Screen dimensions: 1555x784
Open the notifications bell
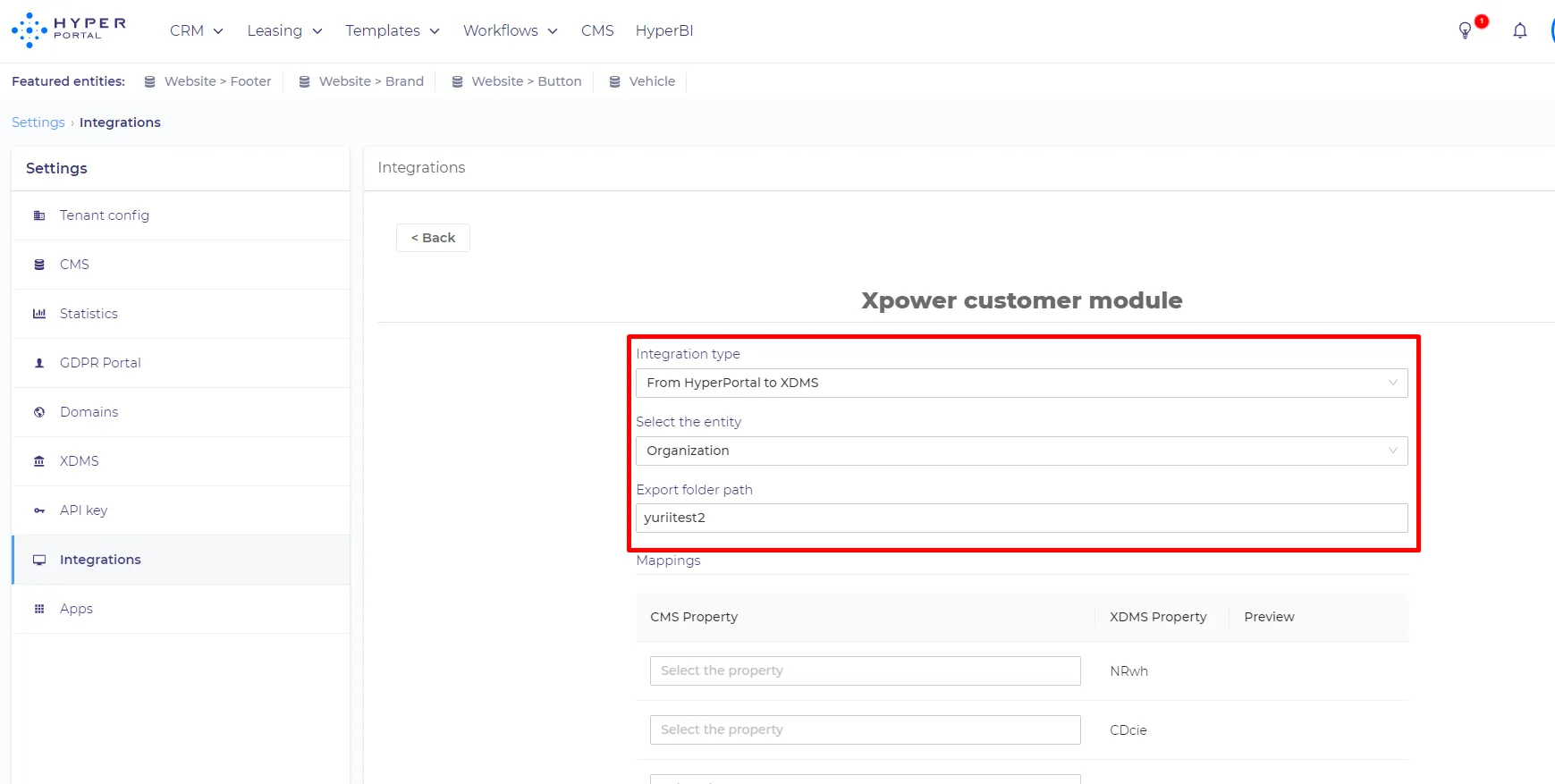point(1520,31)
